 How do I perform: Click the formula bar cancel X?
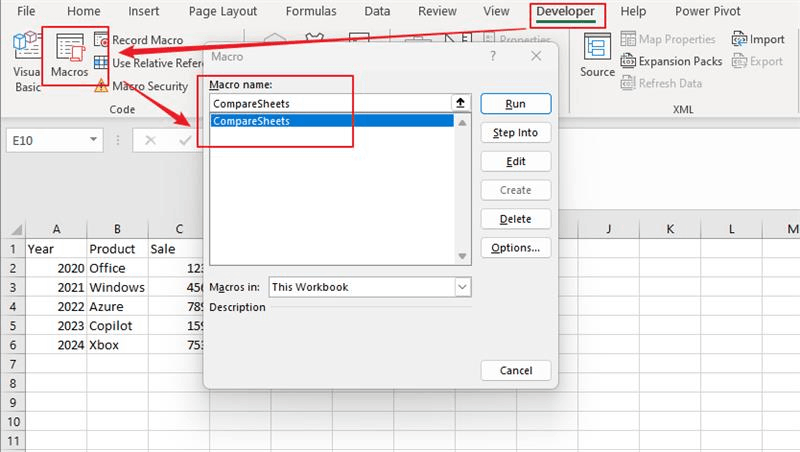(151, 140)
